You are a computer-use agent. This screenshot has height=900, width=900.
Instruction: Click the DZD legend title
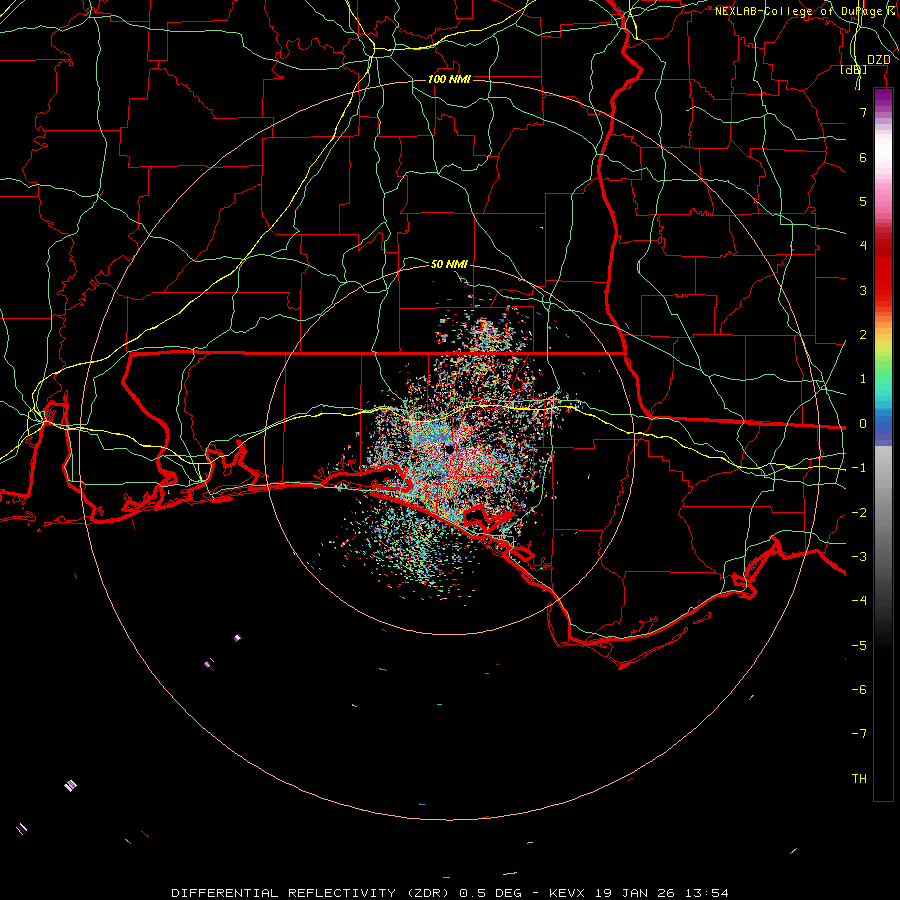[x=878, y=60]
